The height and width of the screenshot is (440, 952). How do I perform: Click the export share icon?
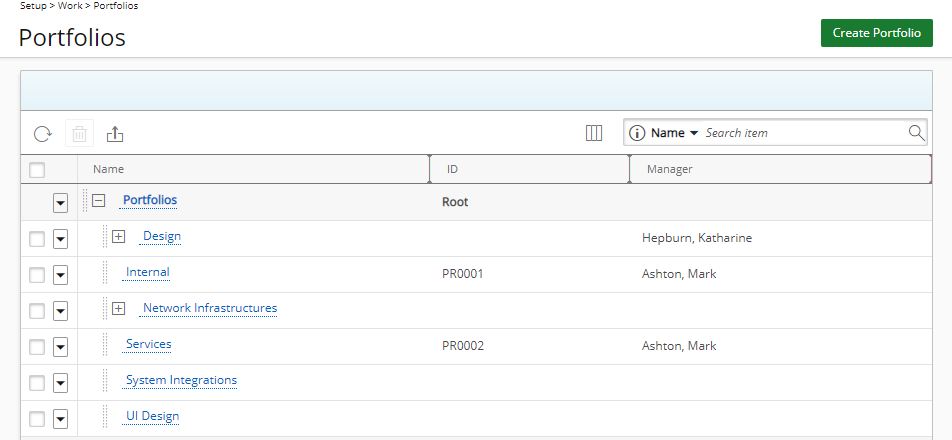point(115,134)
